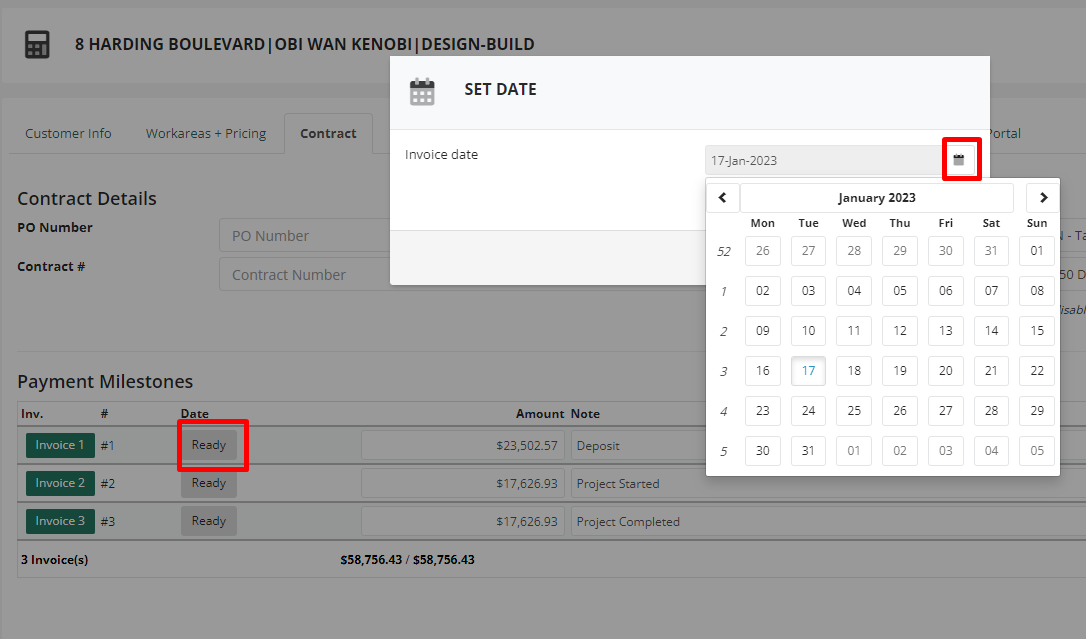Select January 01 in the calendar grid
The width and height of the screenshot is (1086, 639).
click(1036, 250)
